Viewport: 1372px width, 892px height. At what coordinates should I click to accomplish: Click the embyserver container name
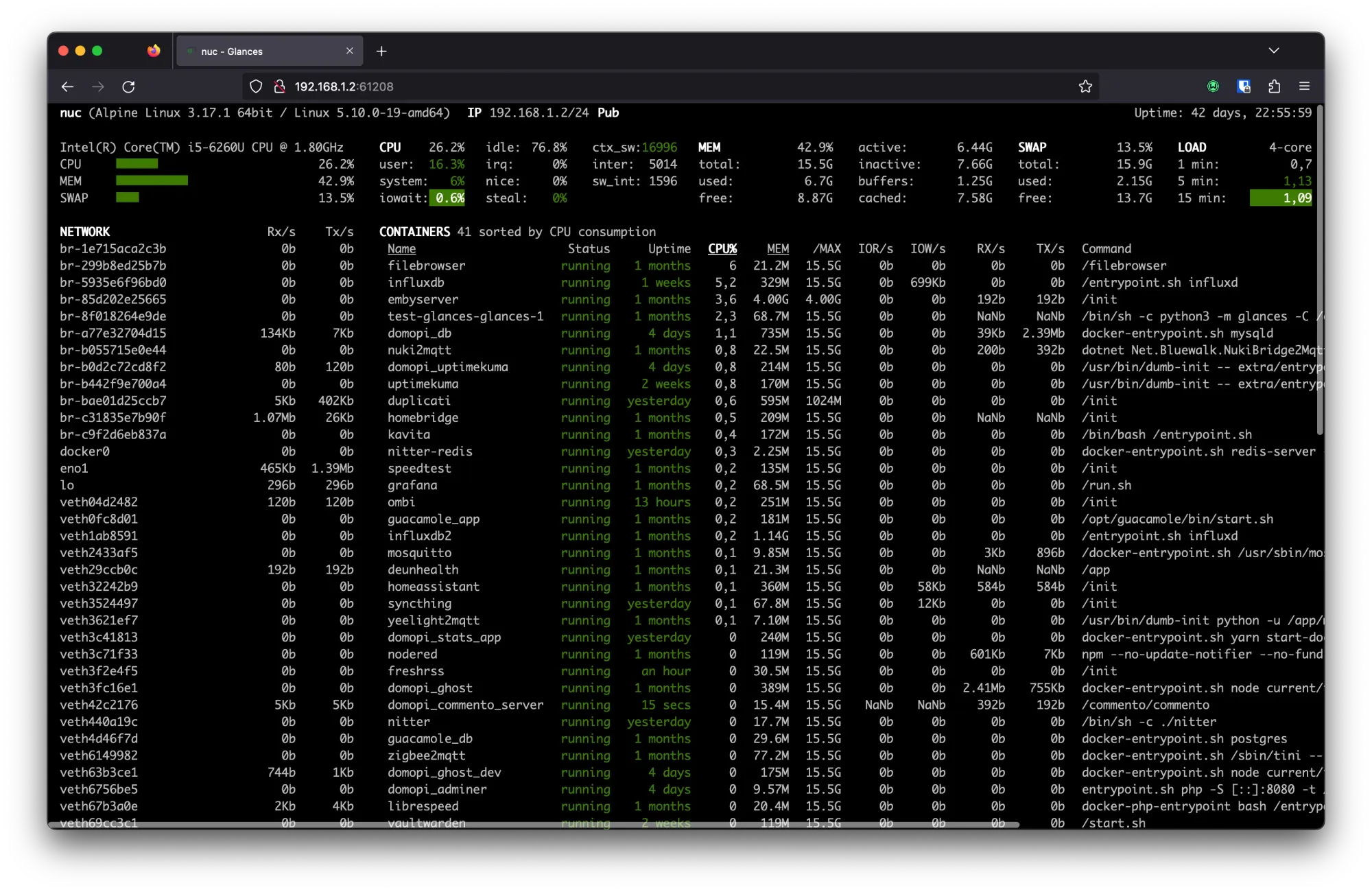pos(423,300)
